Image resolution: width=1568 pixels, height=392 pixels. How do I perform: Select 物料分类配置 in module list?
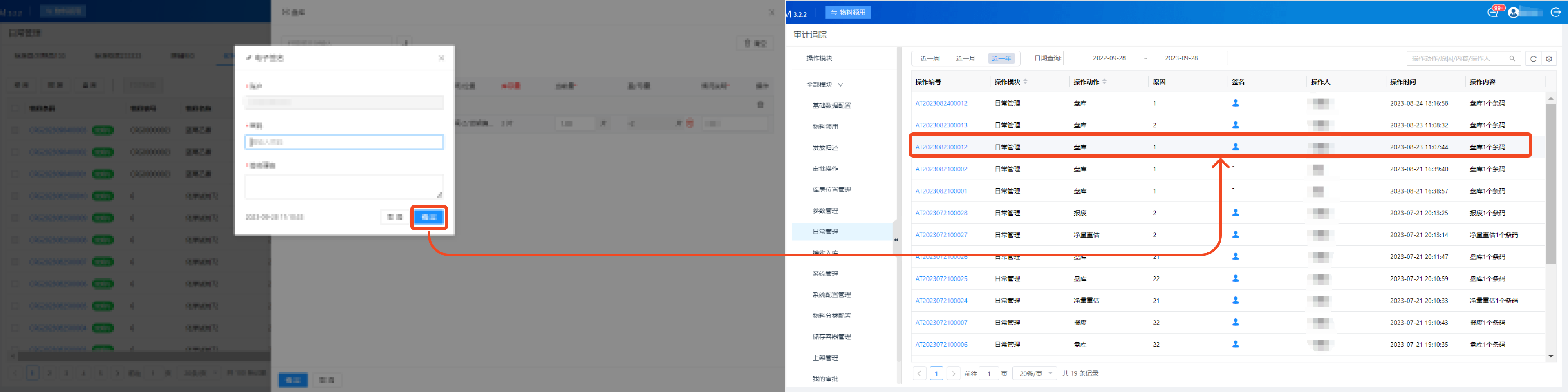click(x=831, y=316)
